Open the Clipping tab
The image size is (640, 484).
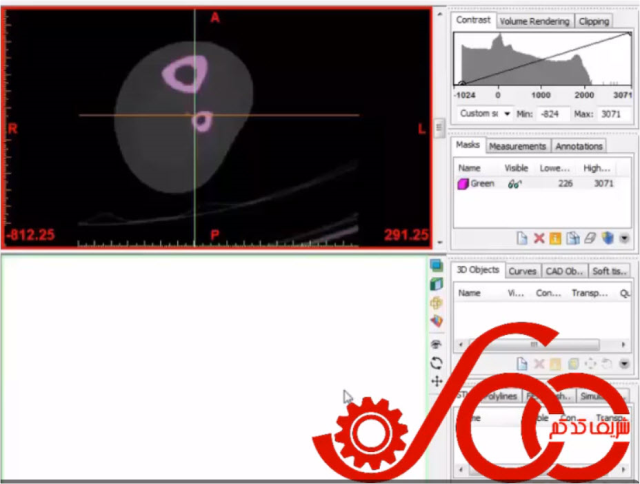click(593, 22)
